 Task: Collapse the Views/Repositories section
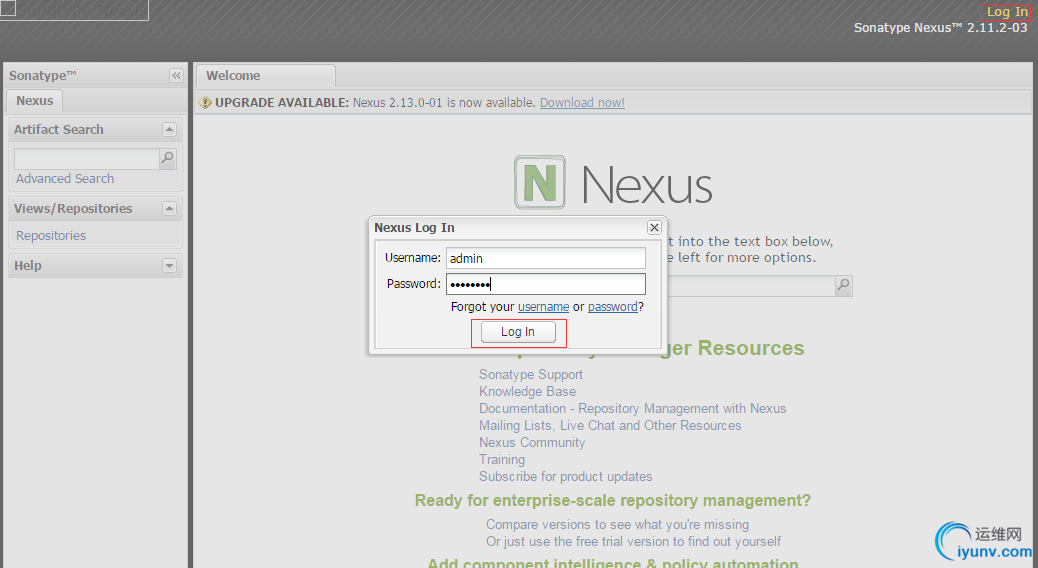click(169, 209)
